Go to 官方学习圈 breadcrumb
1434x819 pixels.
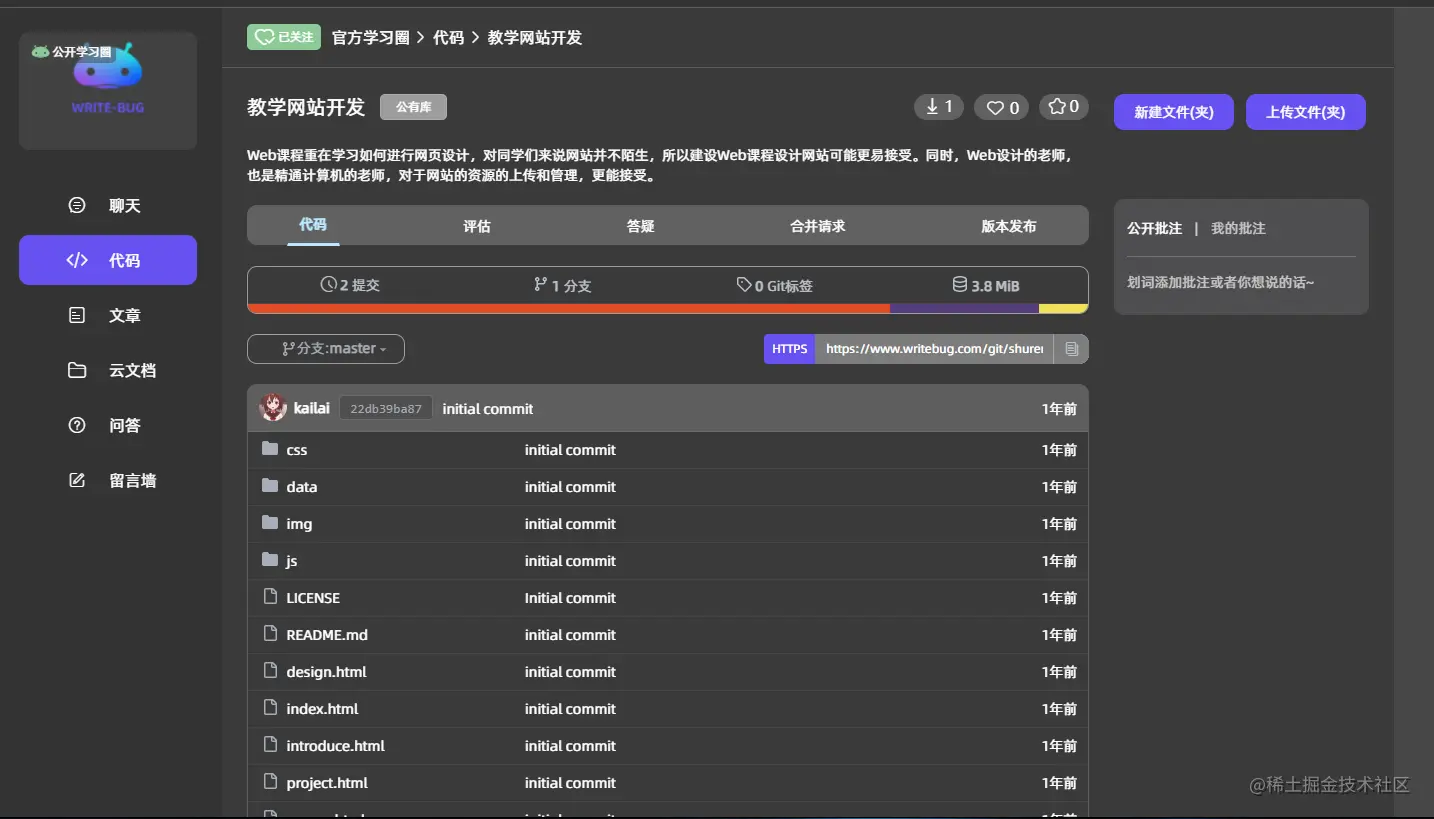point(371,37)
